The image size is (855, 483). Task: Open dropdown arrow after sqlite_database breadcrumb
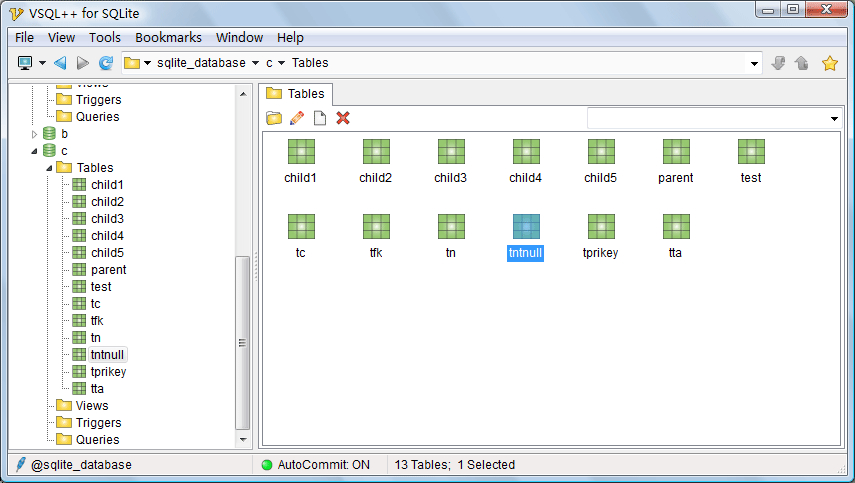click(x=255, y=63)
